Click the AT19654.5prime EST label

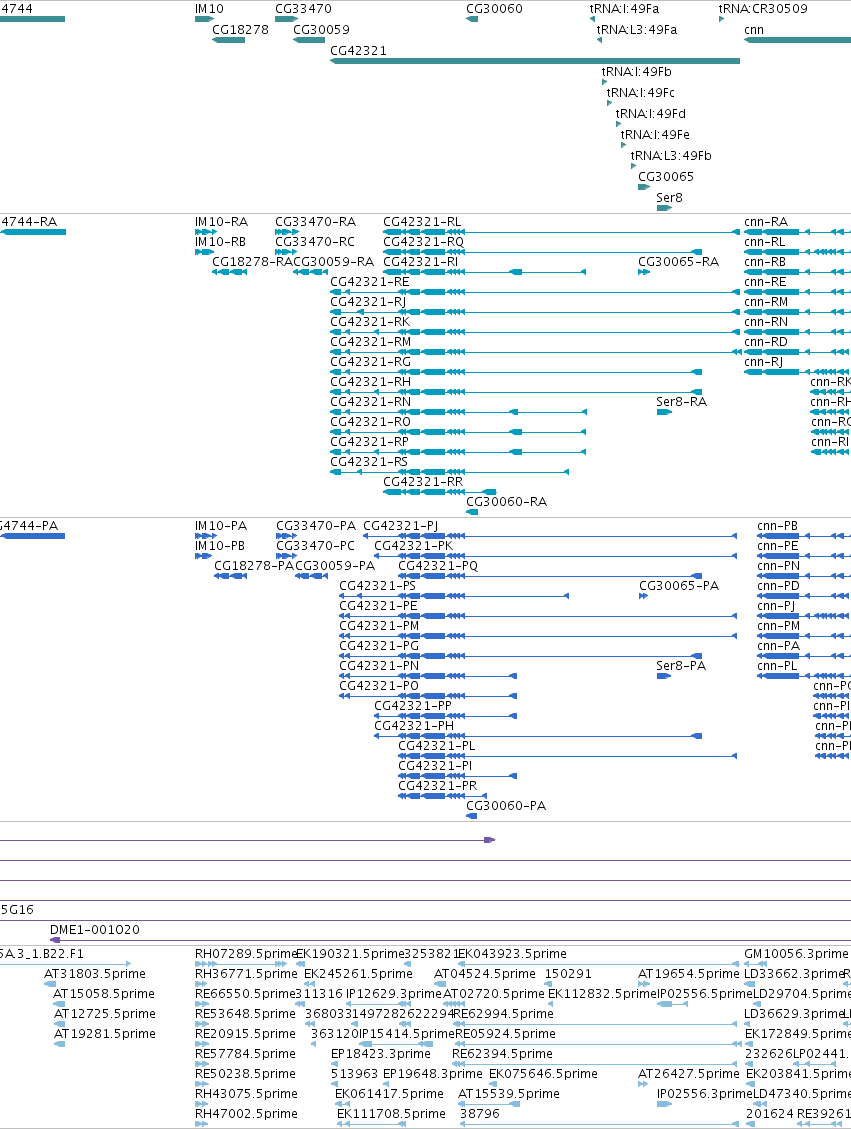689,974
